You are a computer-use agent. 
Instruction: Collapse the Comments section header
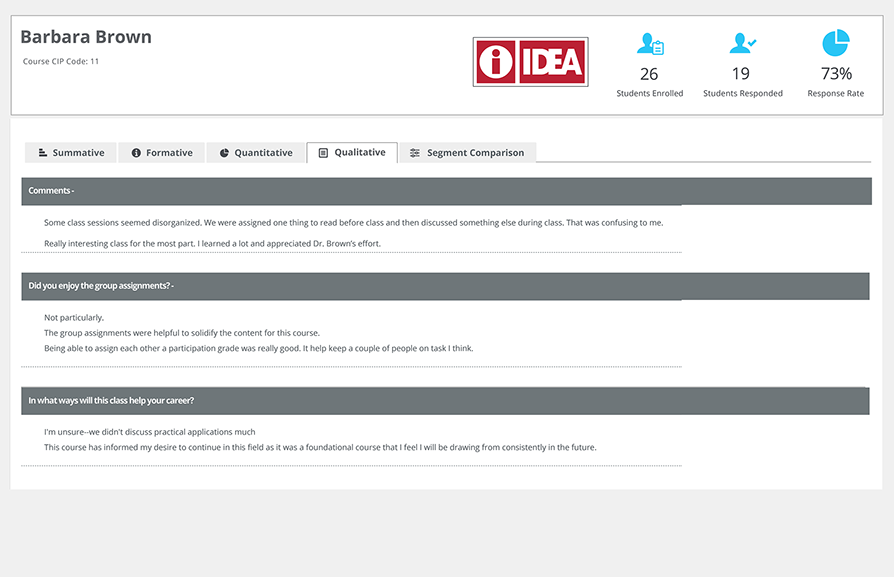click(445, 191)
